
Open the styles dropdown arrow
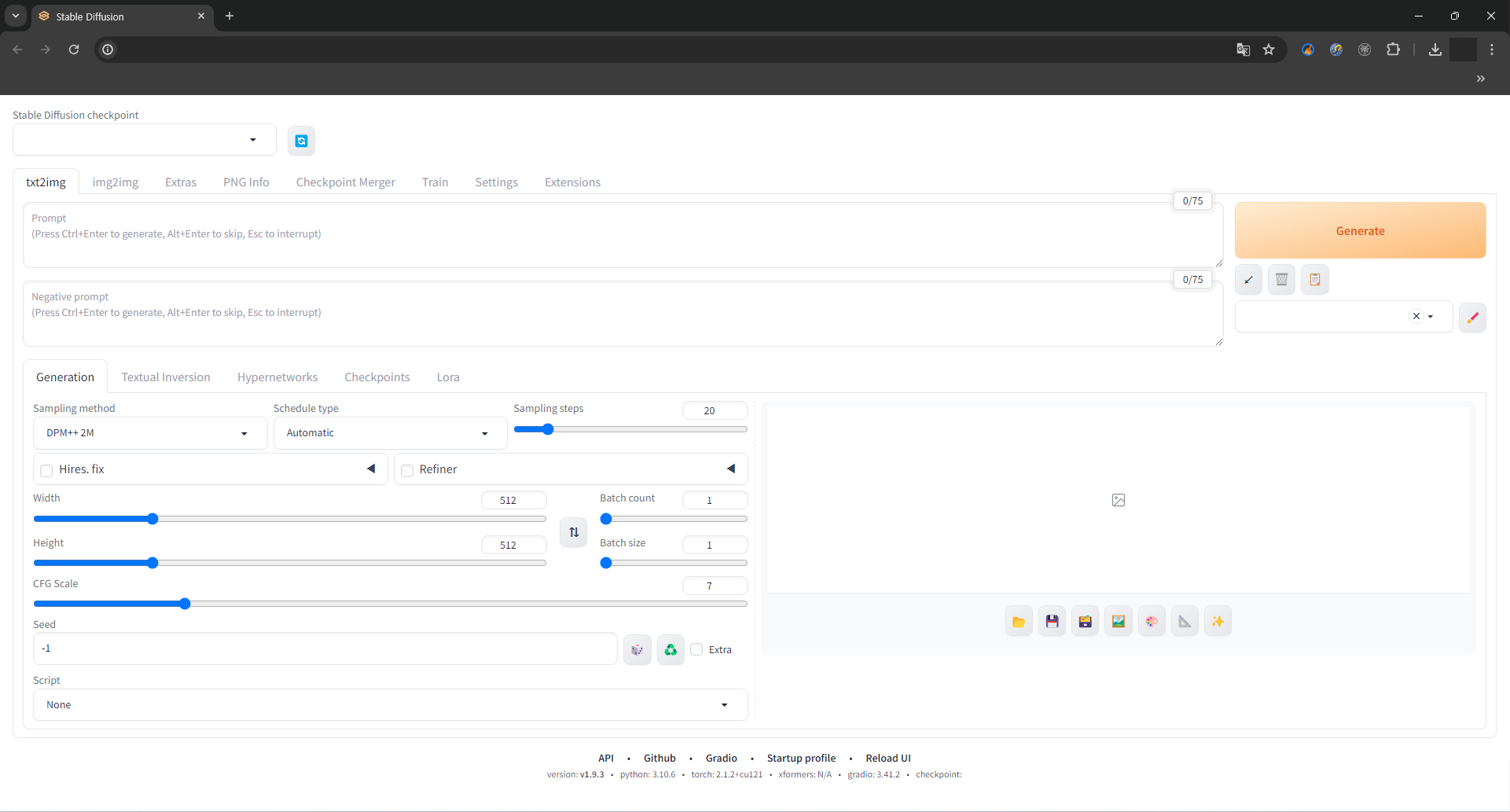click(1431, 316)
